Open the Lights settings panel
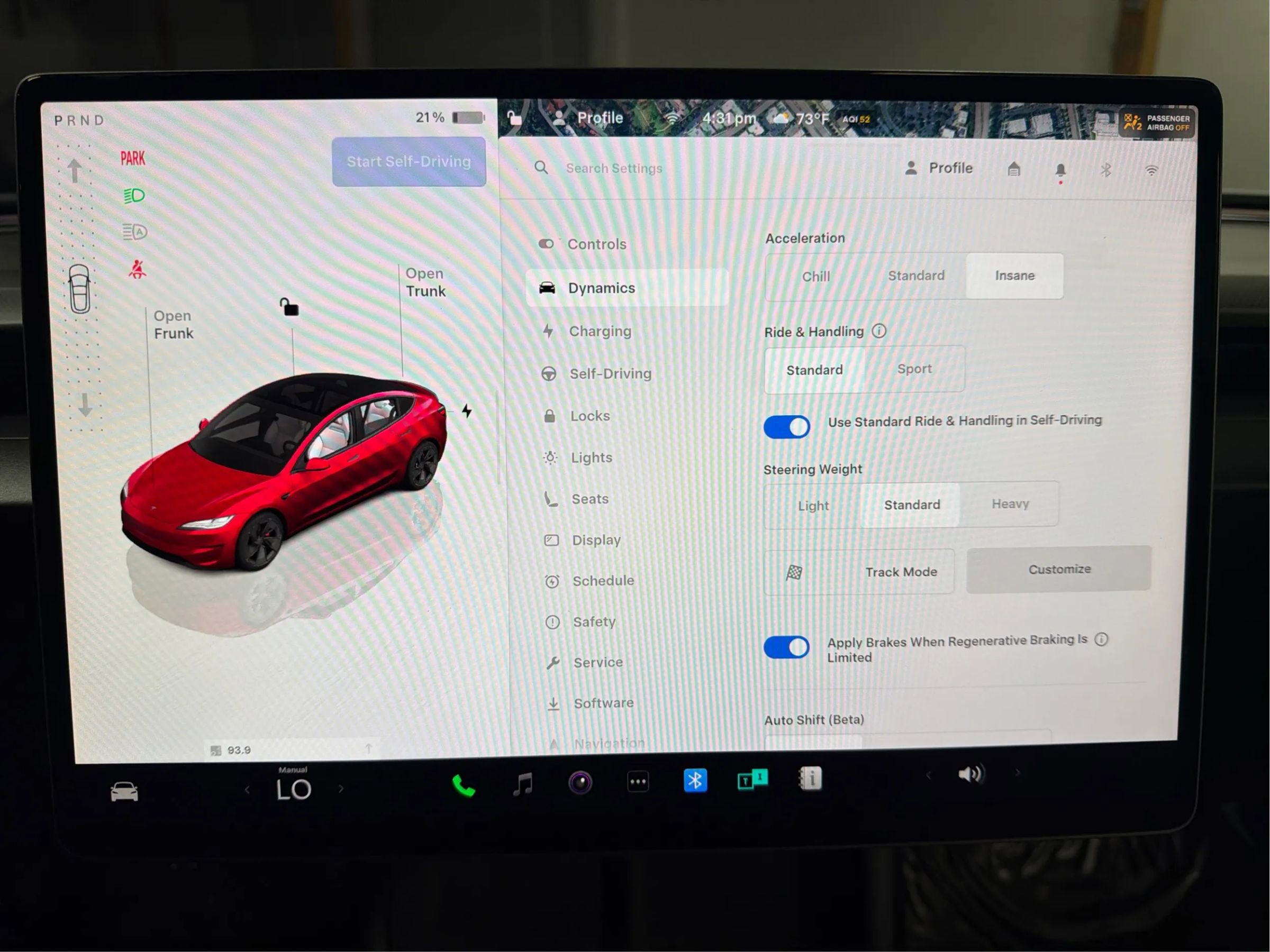 pos(592,457)
